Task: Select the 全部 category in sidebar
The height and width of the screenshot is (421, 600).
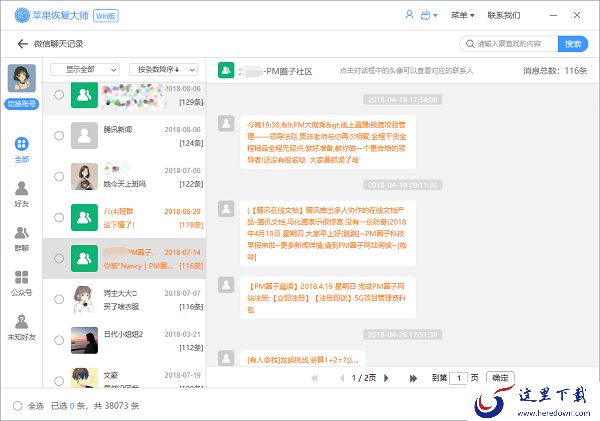Action: pyautogui.click(x=21, y=150)
